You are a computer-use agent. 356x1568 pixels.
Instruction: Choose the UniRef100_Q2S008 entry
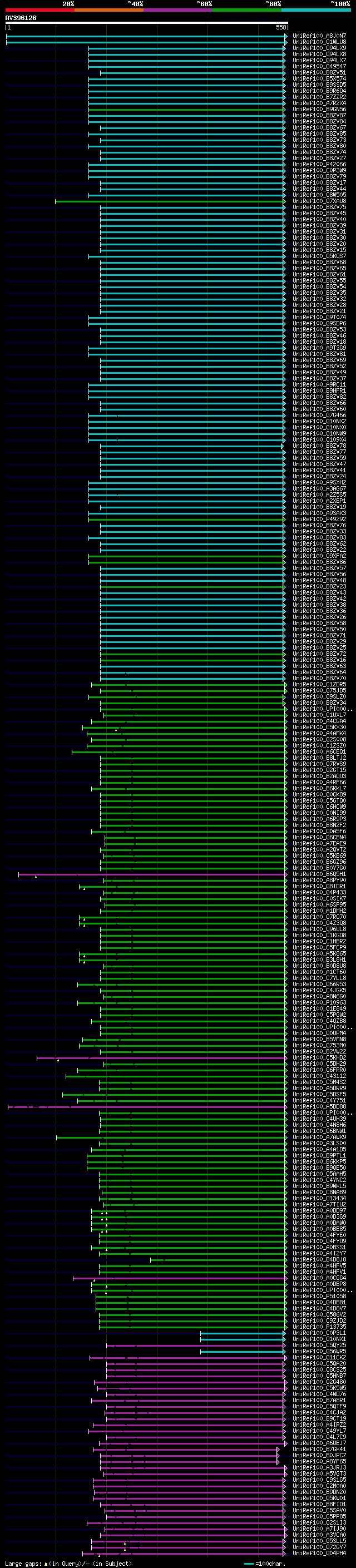pyautogui.click(x=319, y=740)
